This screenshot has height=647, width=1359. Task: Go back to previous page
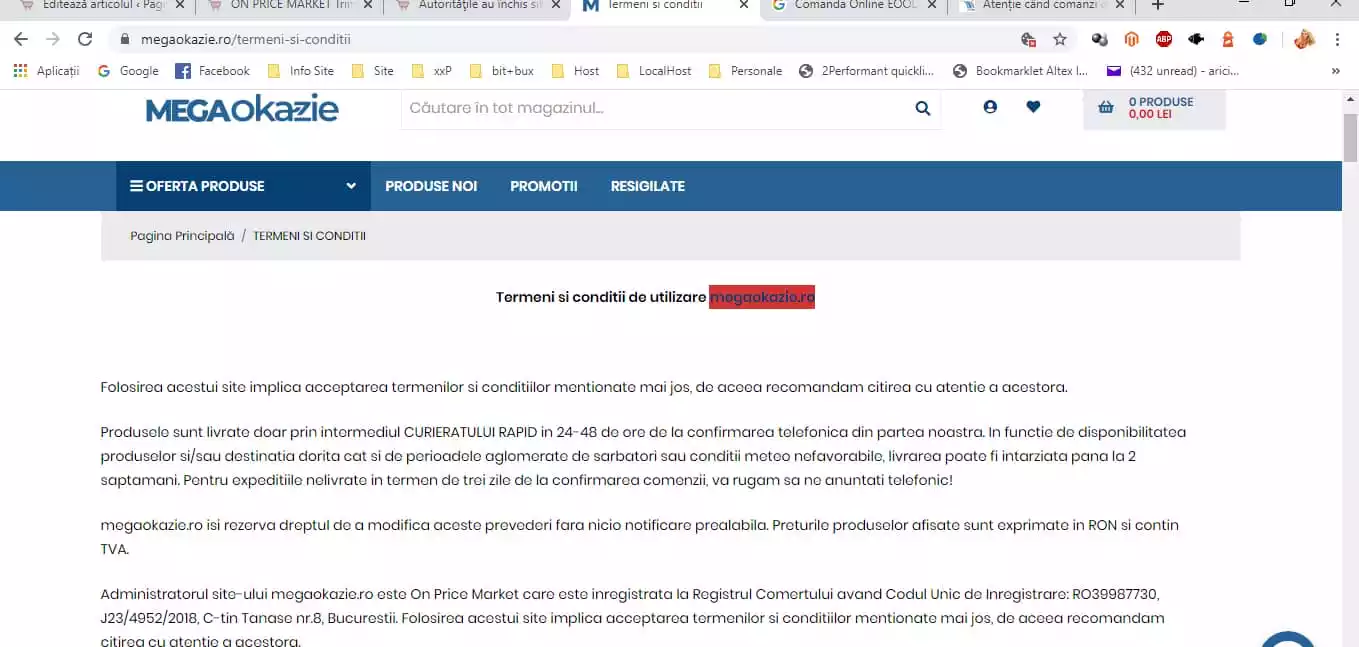pos(21,40)
